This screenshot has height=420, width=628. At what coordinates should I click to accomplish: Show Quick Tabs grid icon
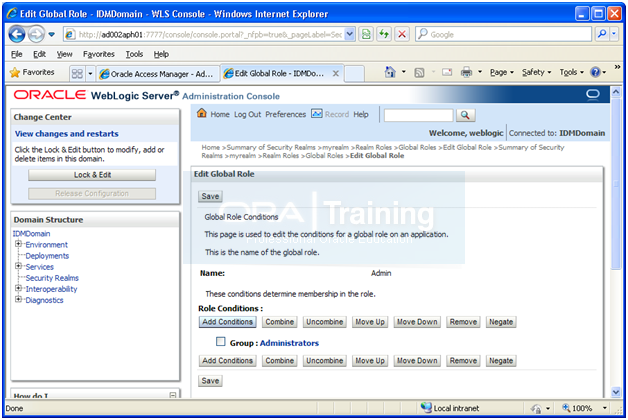(77, 74)
